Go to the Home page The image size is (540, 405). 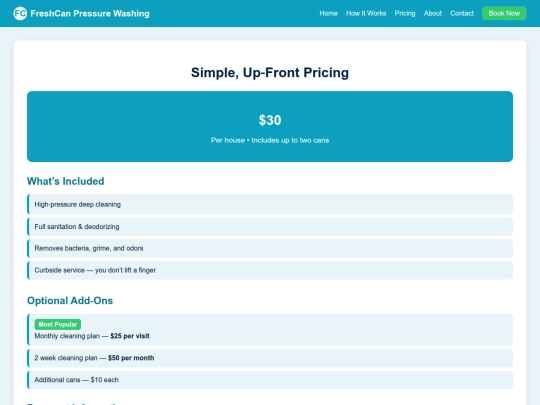pos(328,13)
